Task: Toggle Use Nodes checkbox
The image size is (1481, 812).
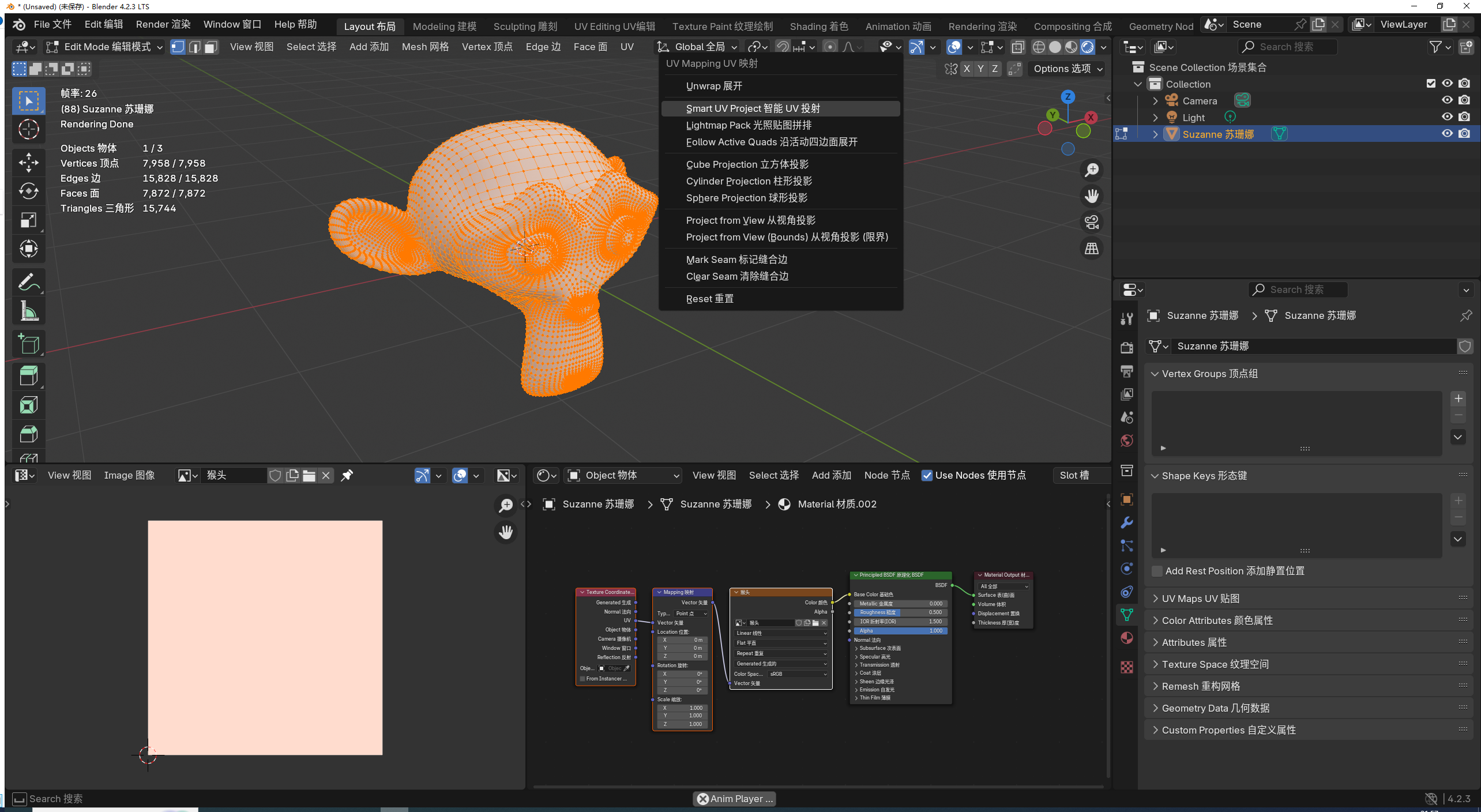Action: click(927, 475)
